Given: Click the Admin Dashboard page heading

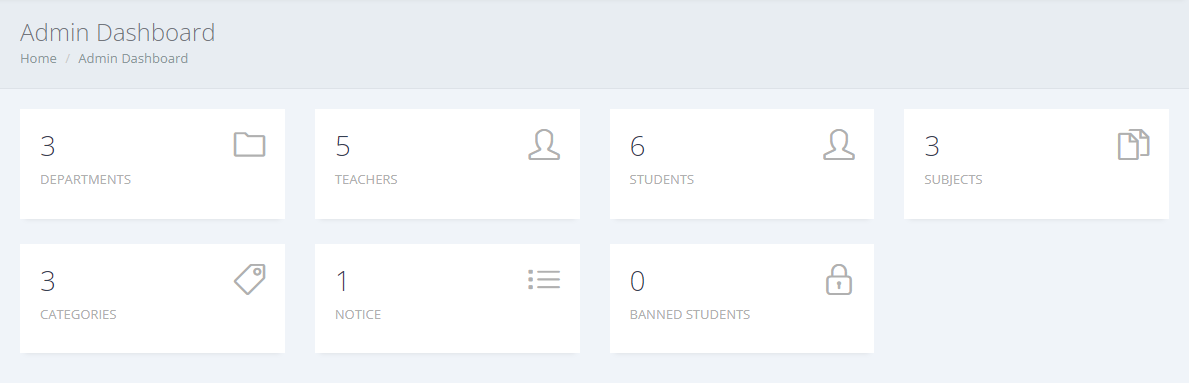Looking at the screenshot, I should click(x=118, y=33).
